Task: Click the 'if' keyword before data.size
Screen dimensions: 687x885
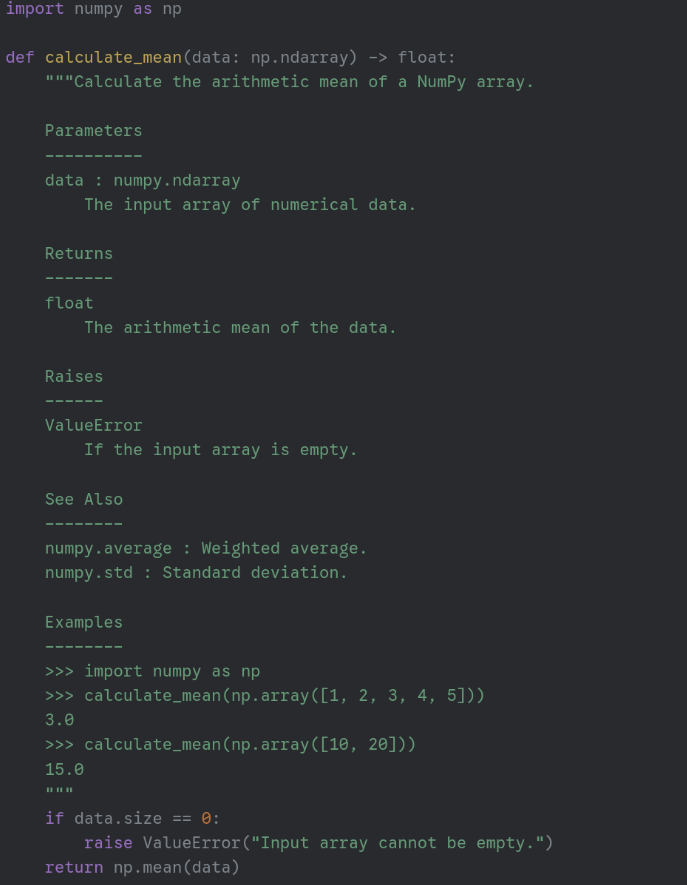Action: tap(54, 818)
